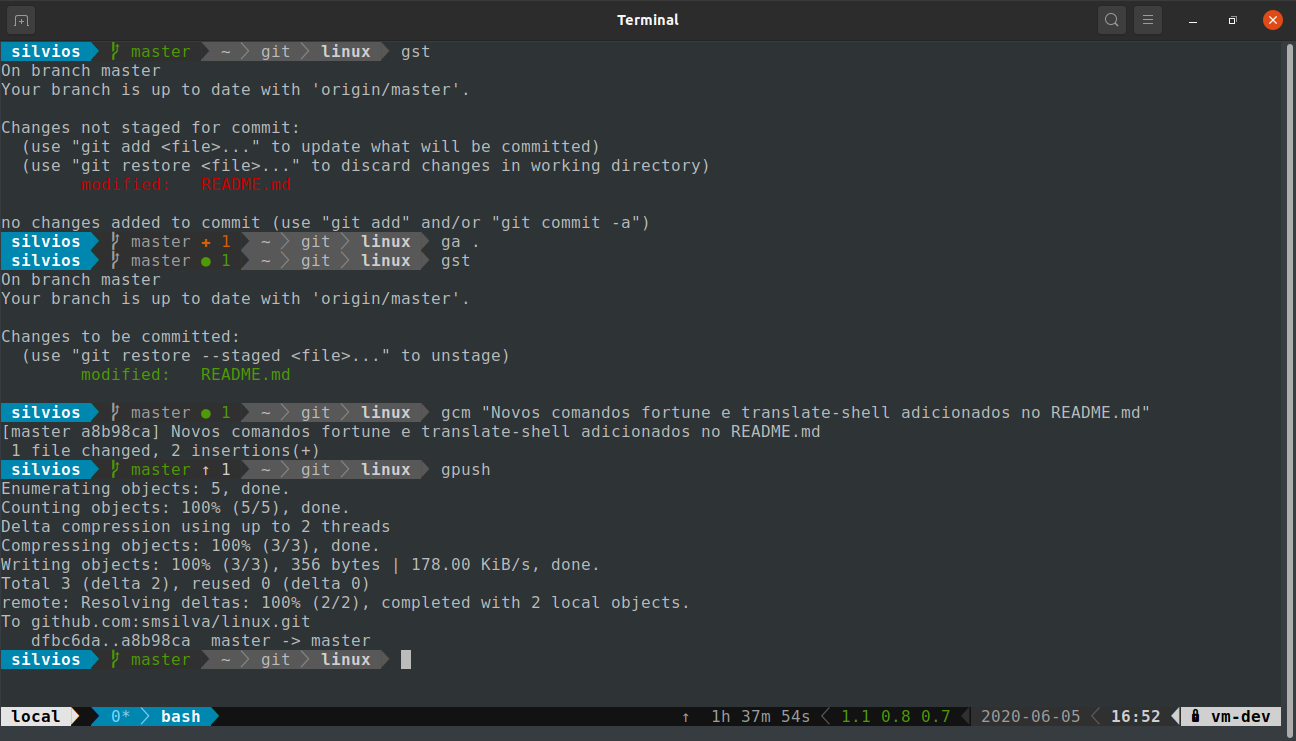Restore the Terminal window size
This screenshot has height=741, width=1296.
[x=1233, y=20]
